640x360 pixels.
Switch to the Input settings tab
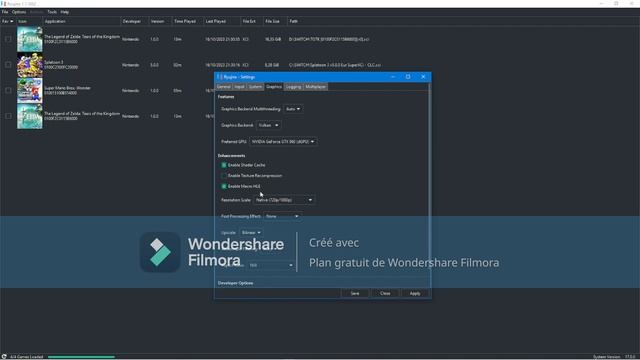240,87
